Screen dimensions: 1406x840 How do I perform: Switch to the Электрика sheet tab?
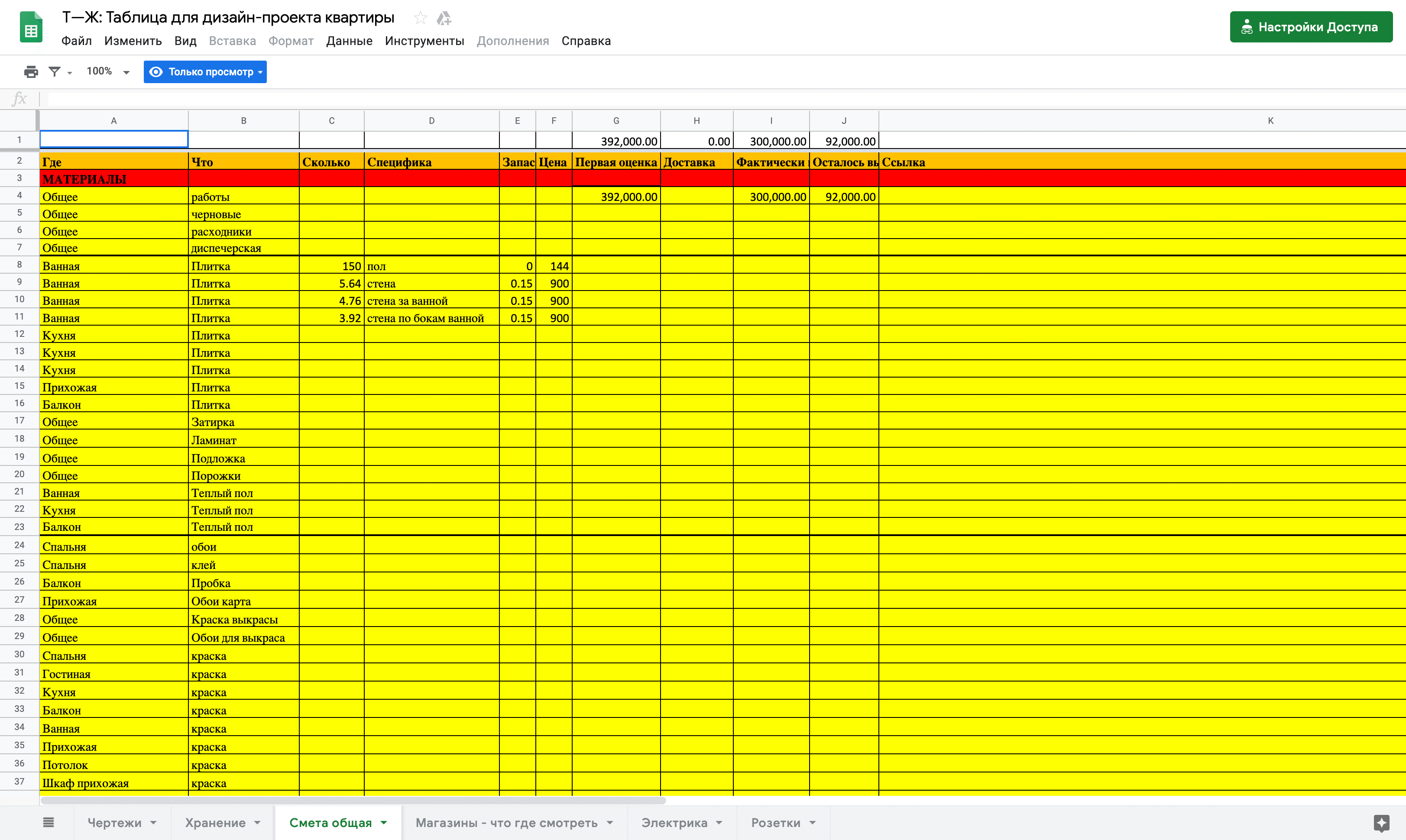tap(674, 822)
